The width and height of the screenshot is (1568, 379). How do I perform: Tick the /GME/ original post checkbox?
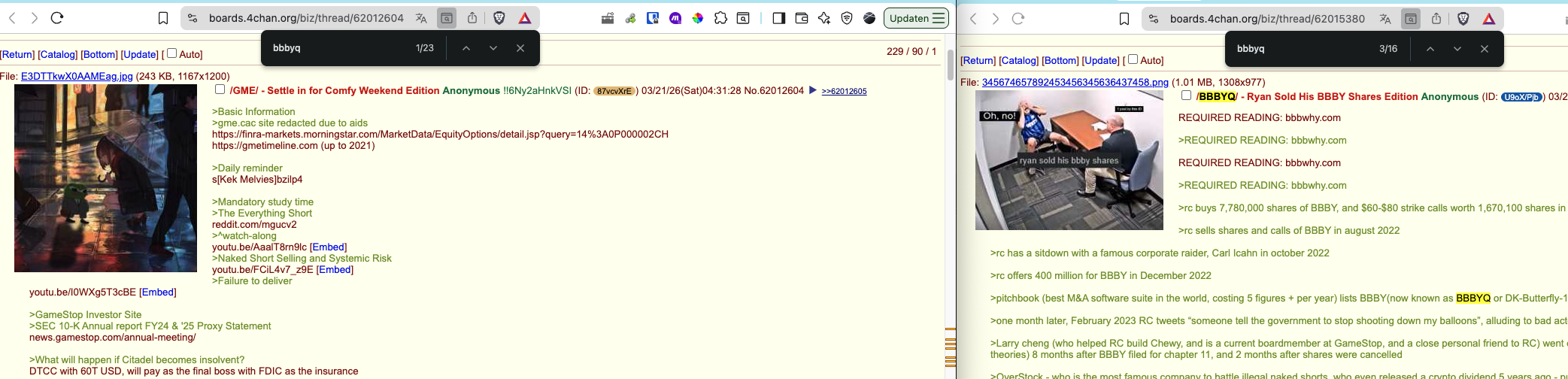point(220,89)
